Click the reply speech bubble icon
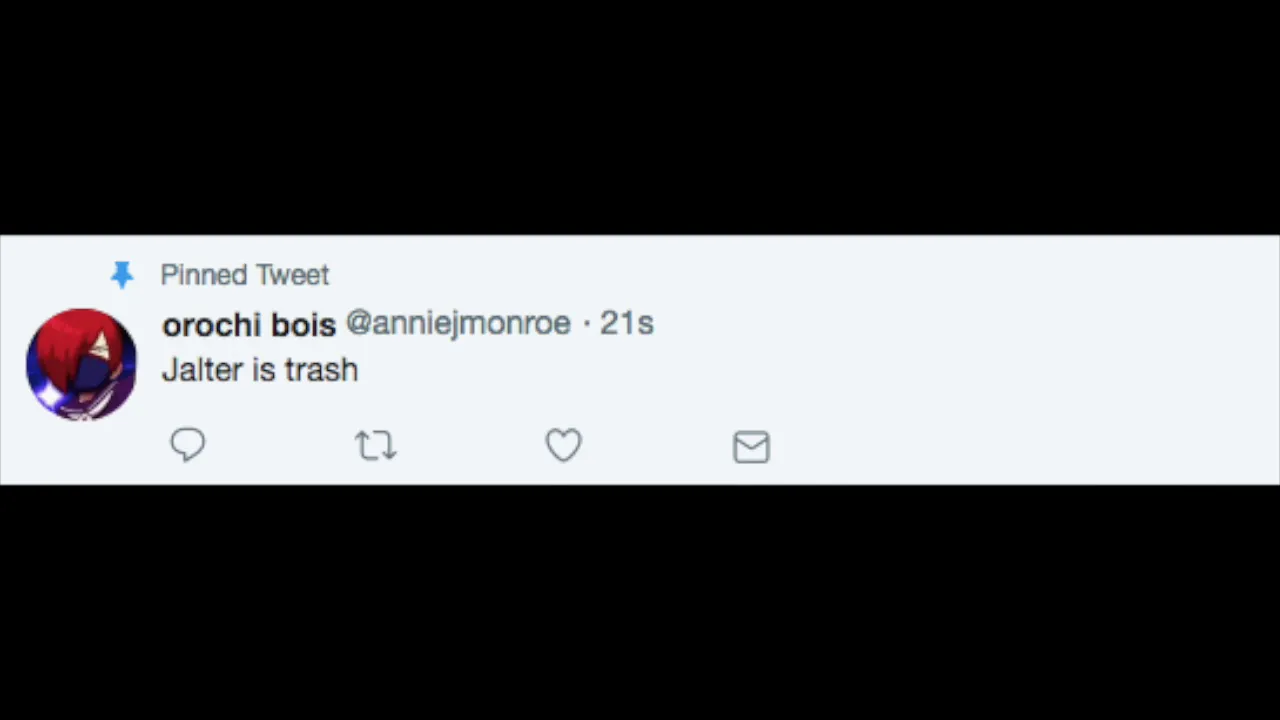 point(187,445)
